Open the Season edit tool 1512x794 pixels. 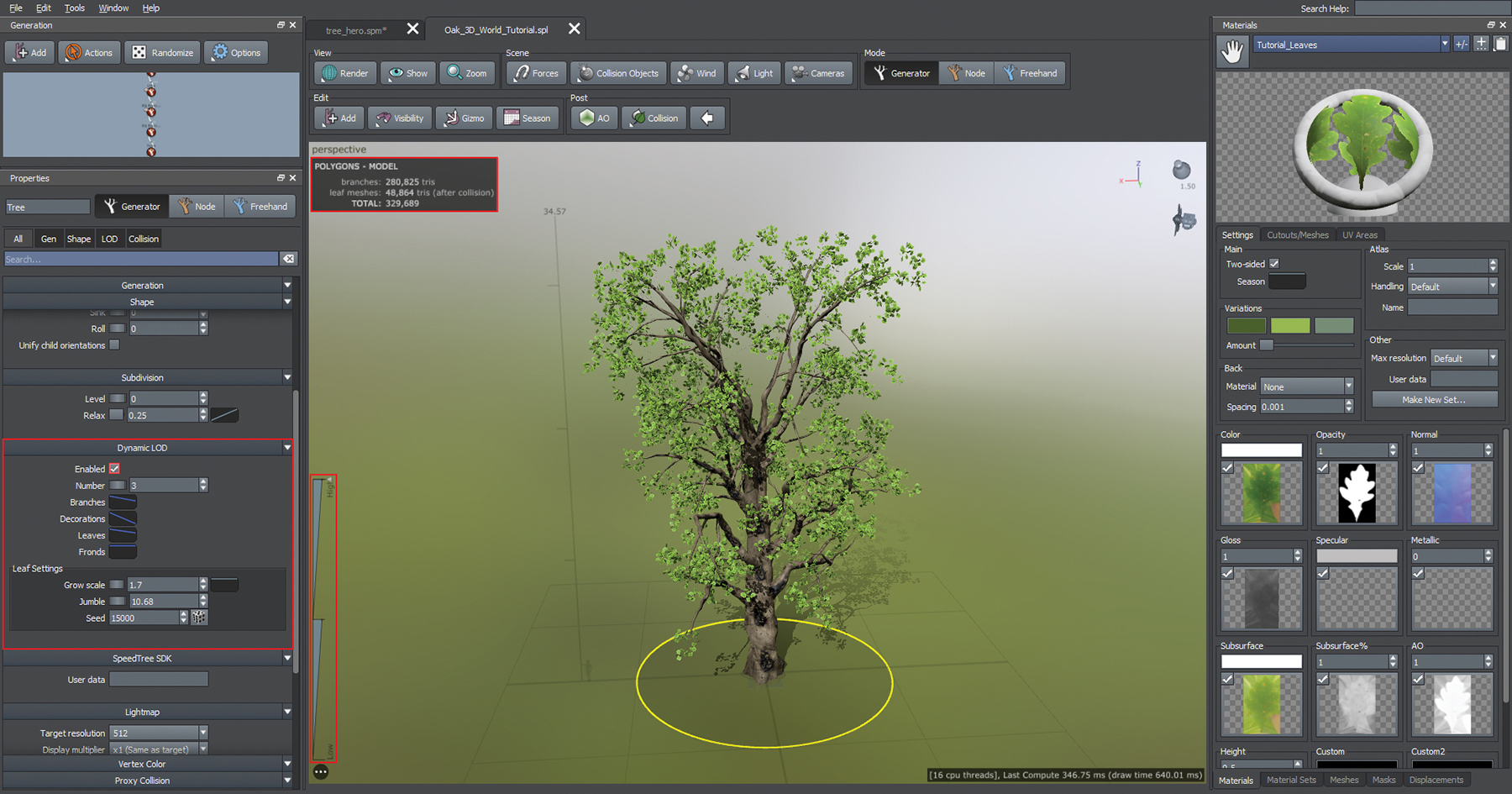point(528,118)
